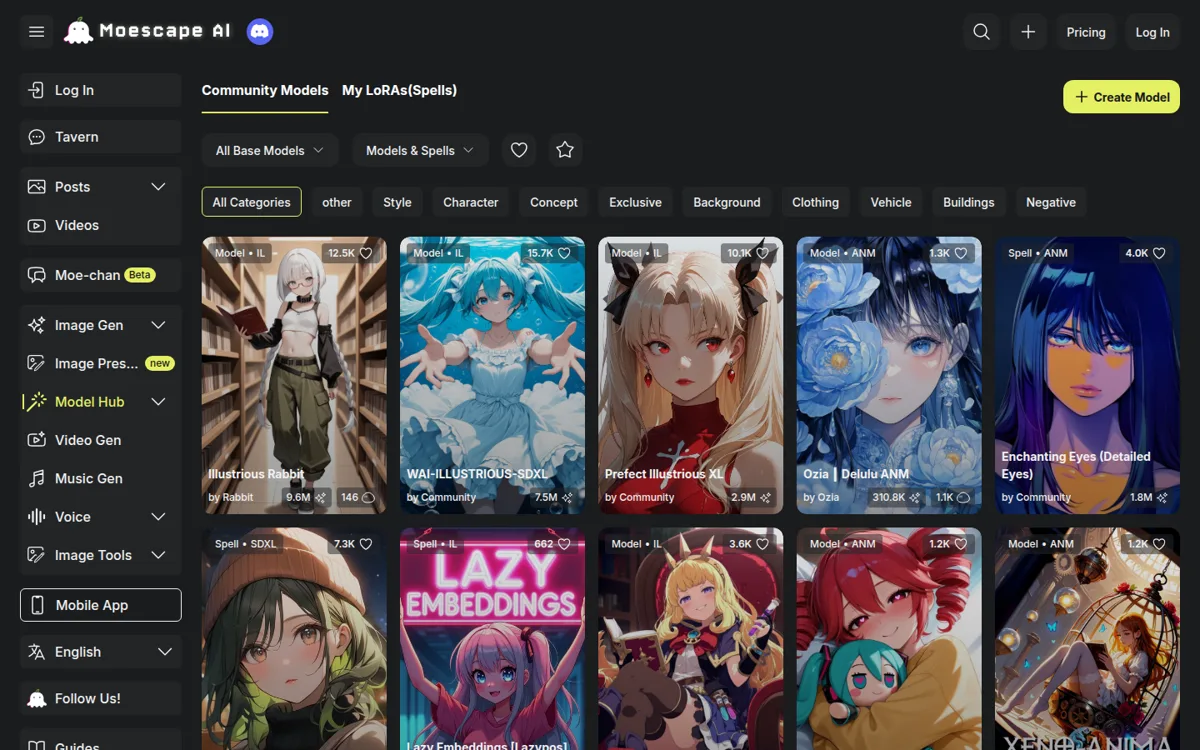Open Music Gen in the sidebar
The height and width of the screenshot is (750, 1200).
pyautogui.click(x=100, y=478)
